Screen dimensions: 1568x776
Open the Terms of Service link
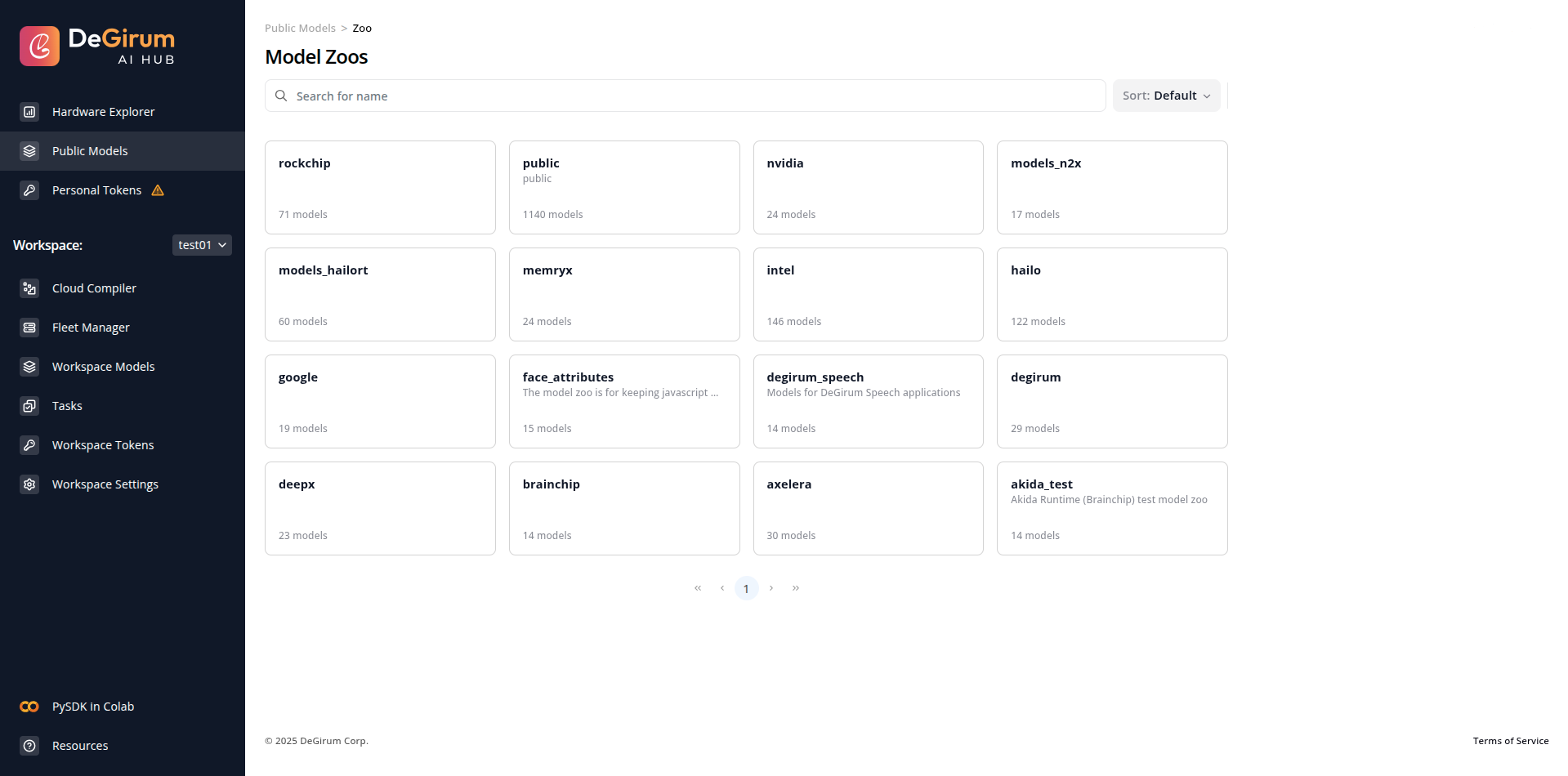(1510, 741)
